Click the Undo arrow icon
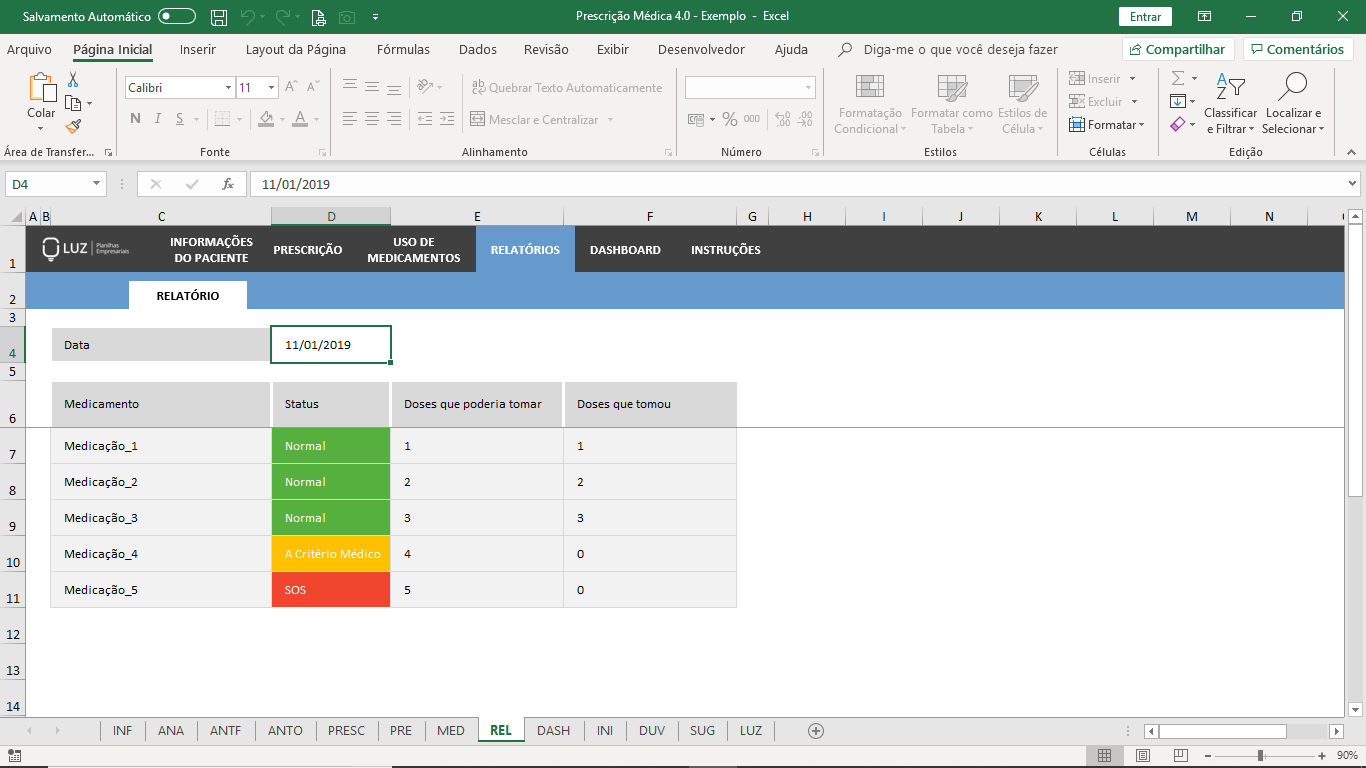The width and height of the screenshot is (1366, 768). point(248,17)
